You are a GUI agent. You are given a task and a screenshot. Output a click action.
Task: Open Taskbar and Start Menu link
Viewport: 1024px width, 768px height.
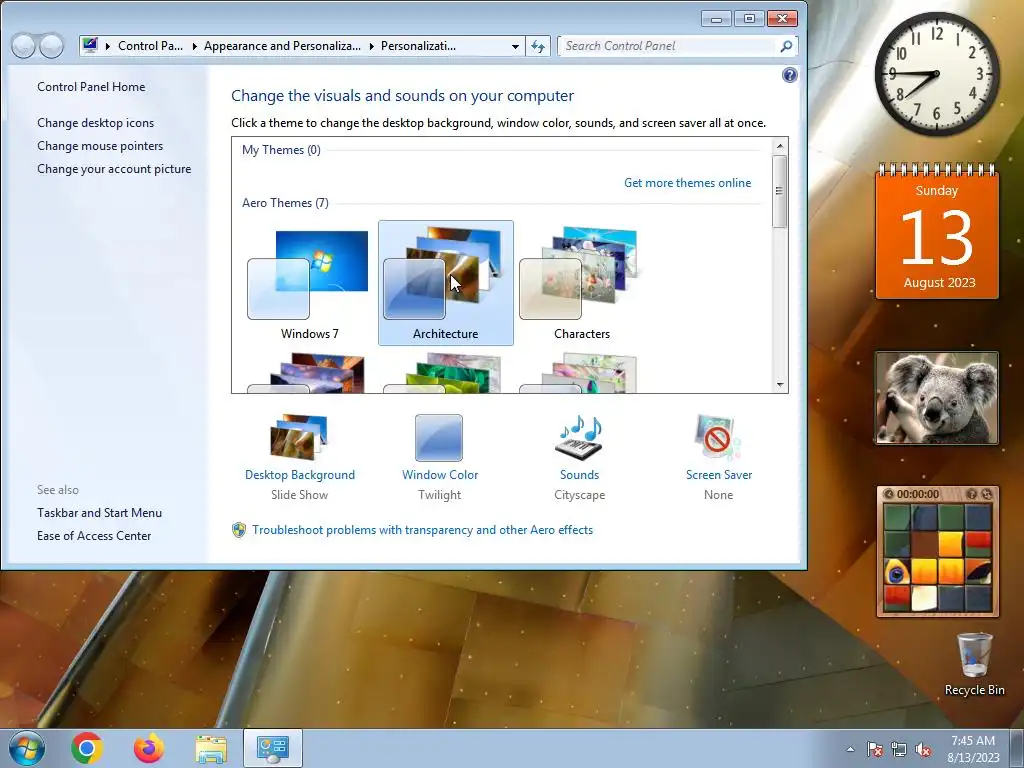pos(99,513)
